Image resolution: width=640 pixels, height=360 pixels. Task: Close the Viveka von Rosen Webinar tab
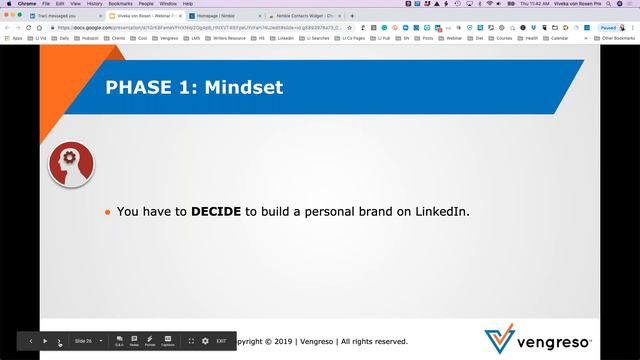180,16
